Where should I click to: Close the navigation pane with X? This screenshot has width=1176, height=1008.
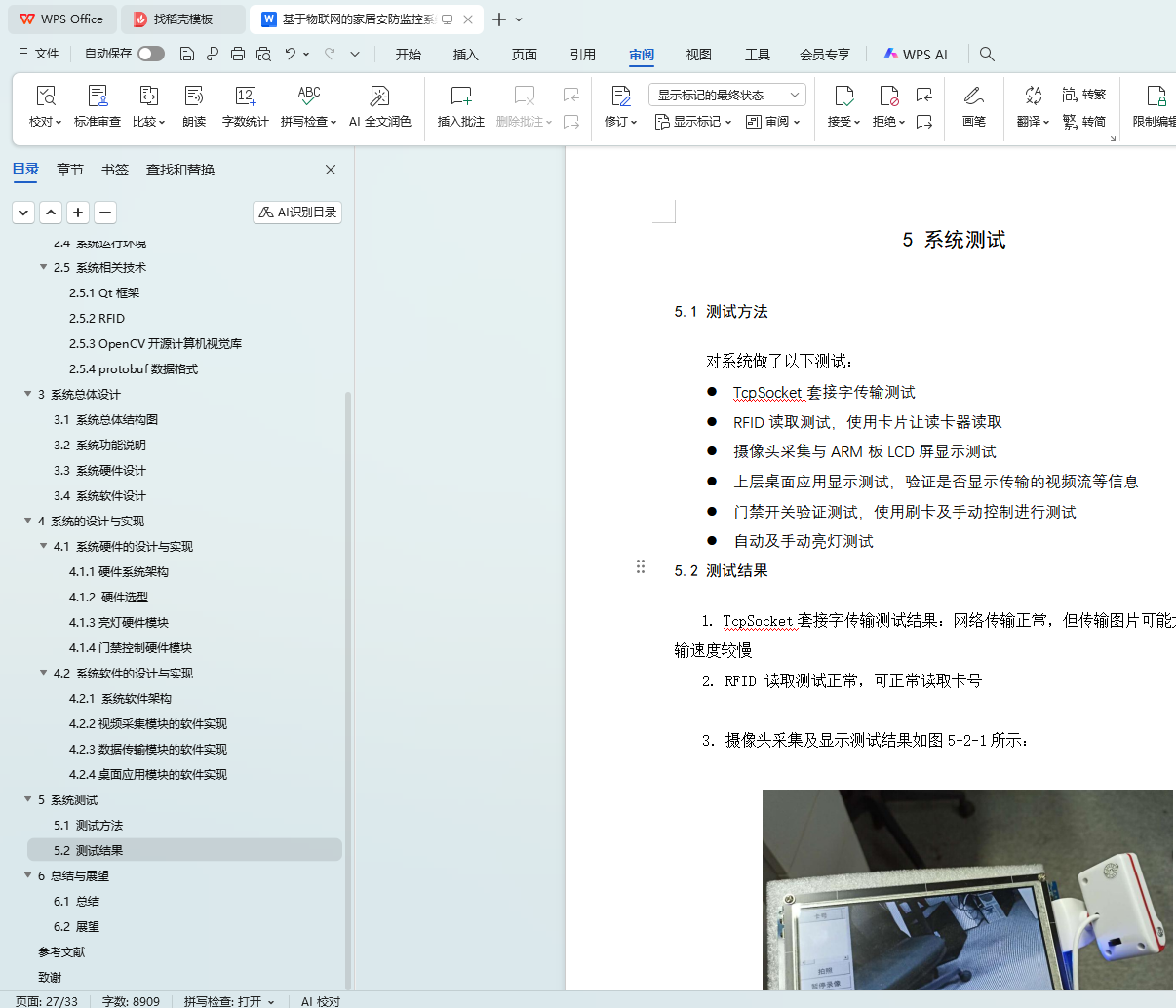pyautogui.click(x=331, y=170)
